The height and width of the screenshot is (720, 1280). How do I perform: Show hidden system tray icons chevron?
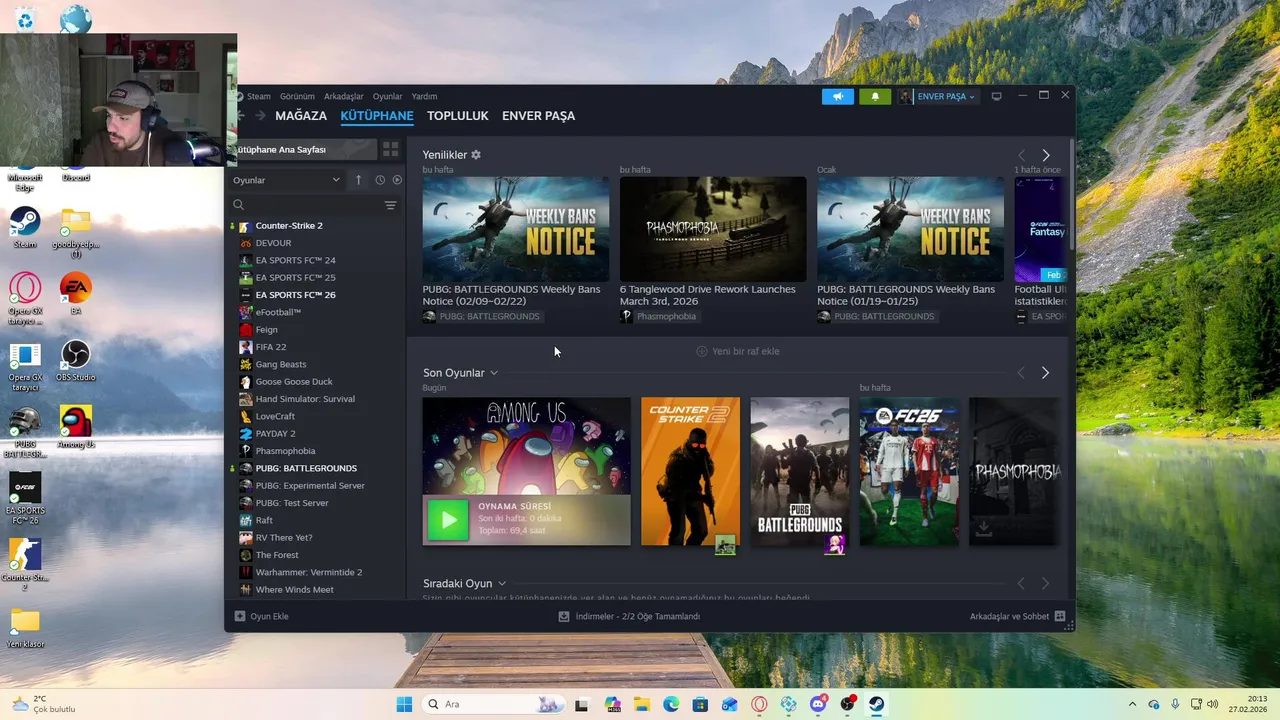1132,704
